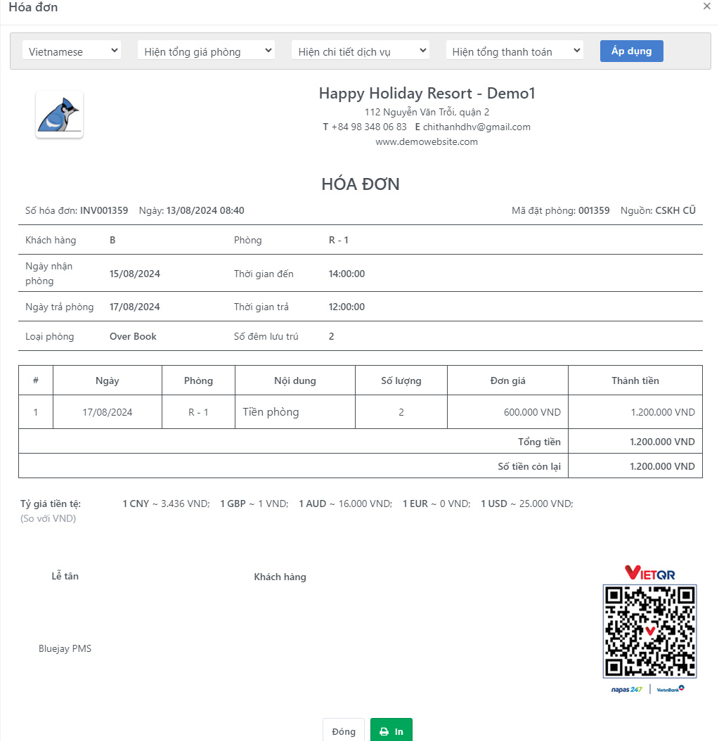Open the 'Hiện chi tiết dịch vụ' dropdown
Screen dimensions: 718x741
point(360,51)
